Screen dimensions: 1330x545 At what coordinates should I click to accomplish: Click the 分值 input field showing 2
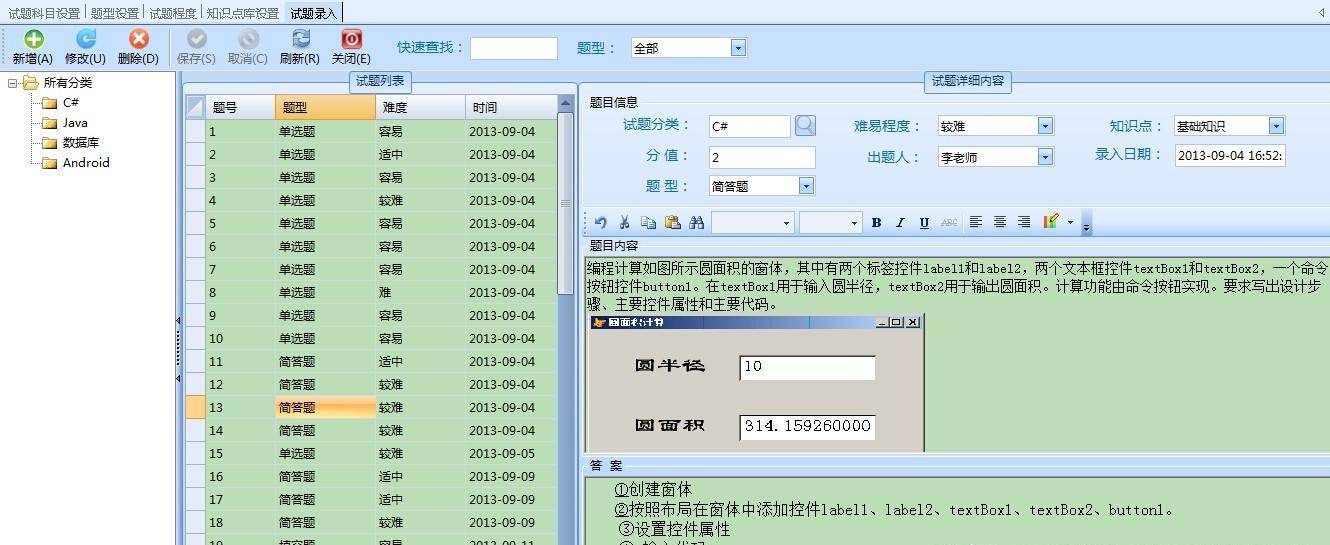(x=762, y=157)
